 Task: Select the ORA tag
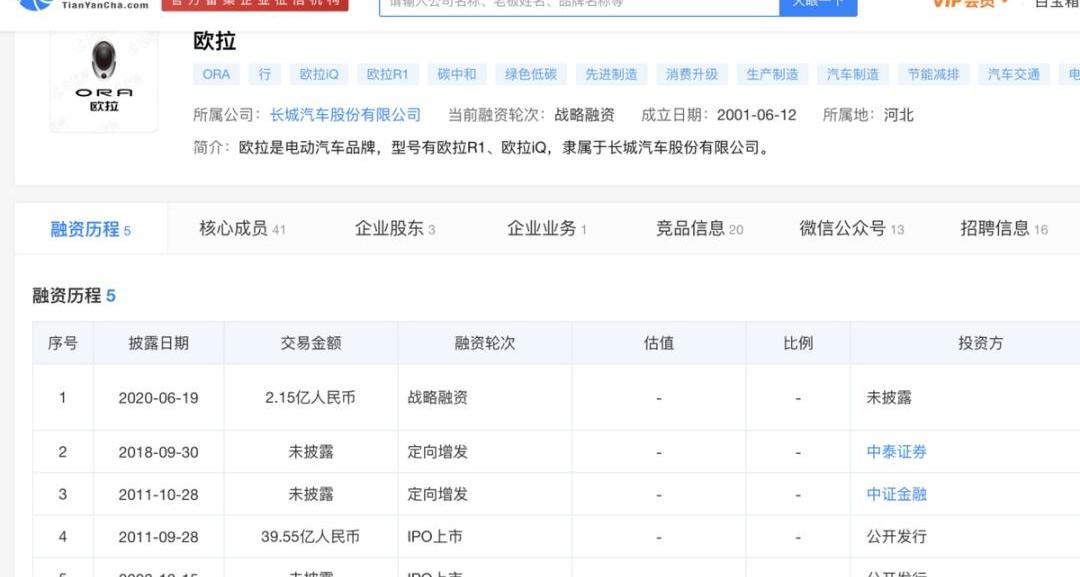(216, 74)
